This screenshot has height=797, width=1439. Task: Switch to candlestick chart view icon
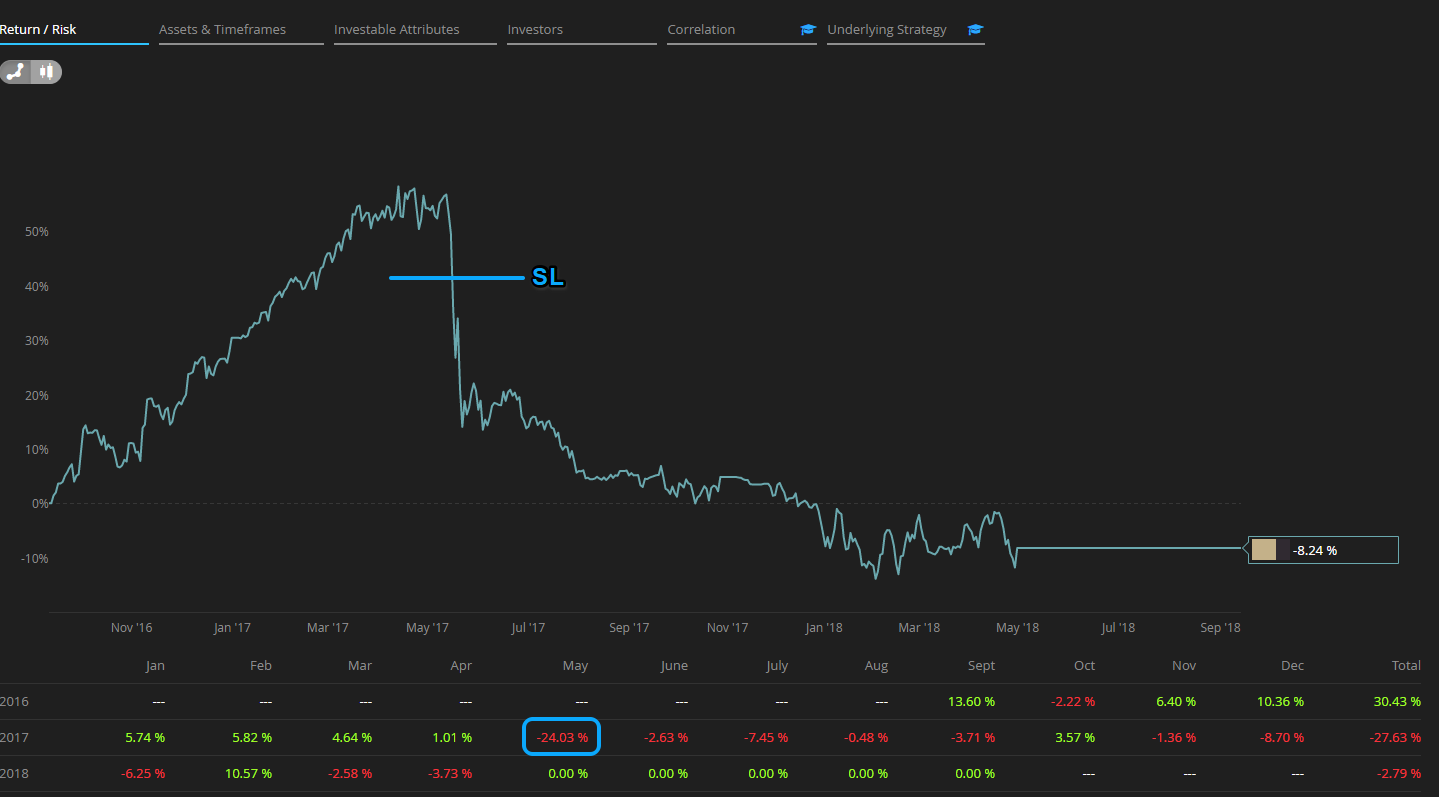(x=46, y=72)
